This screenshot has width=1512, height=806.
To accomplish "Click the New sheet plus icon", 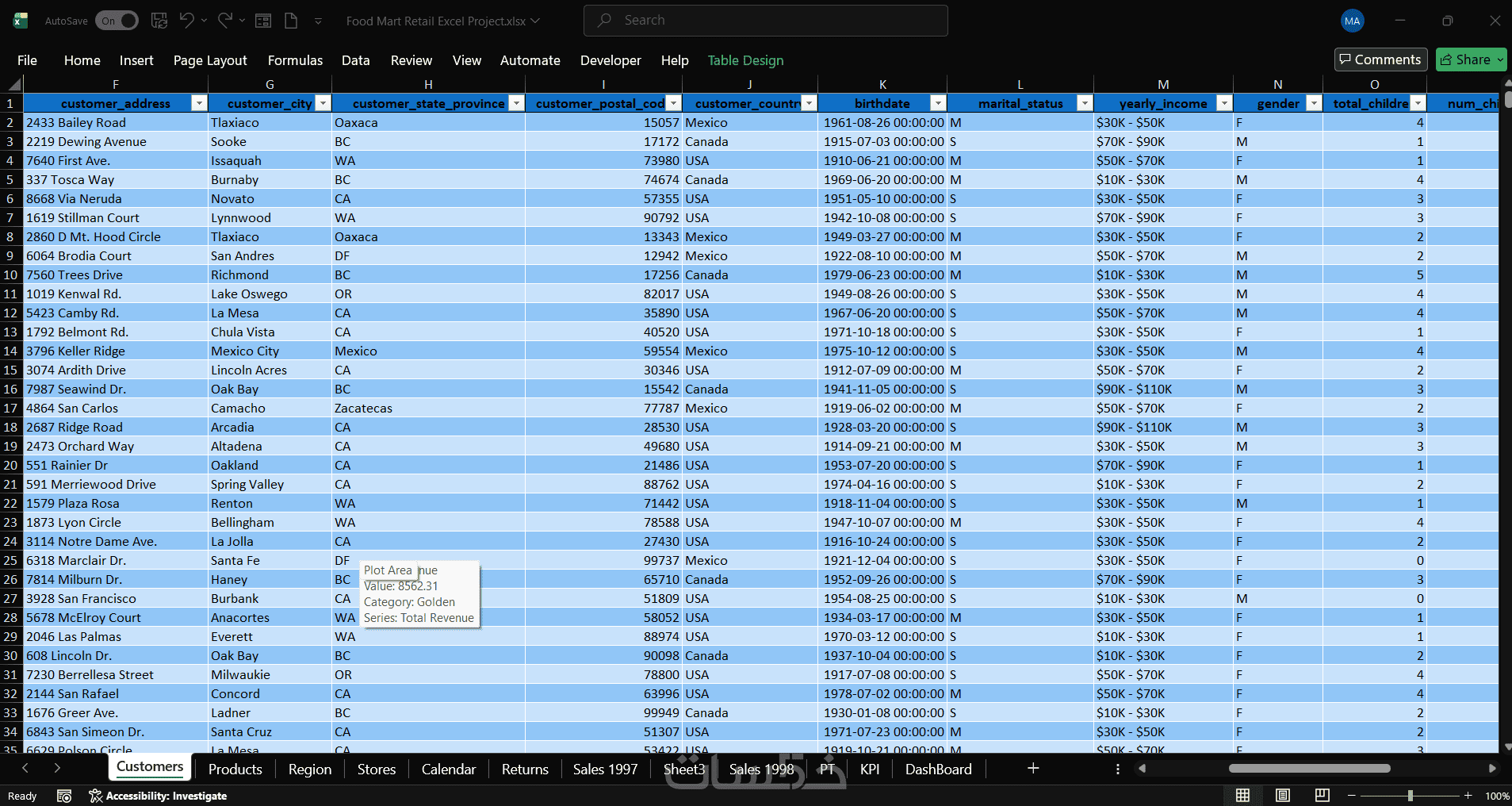I will point(1033,768).
